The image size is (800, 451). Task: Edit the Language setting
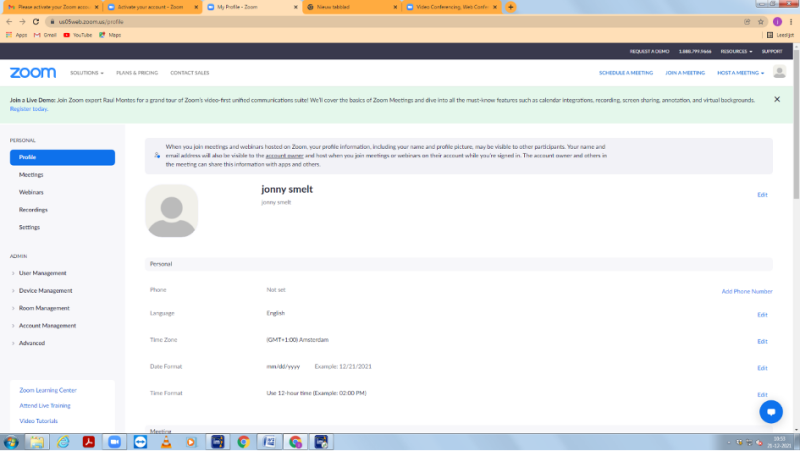762,315
